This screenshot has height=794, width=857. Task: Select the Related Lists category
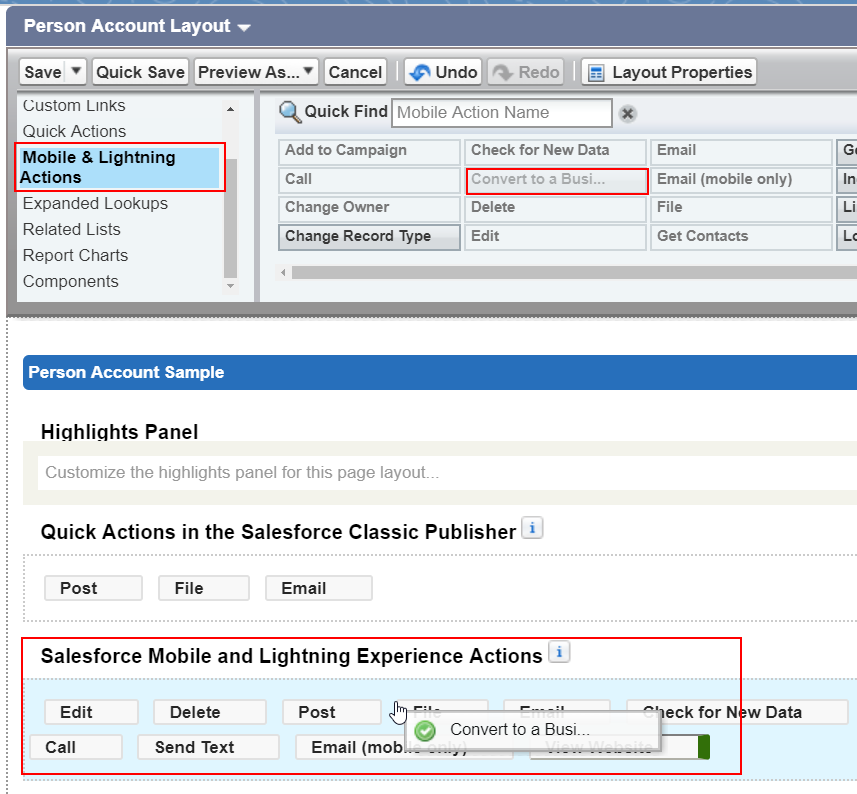coord(71,229)
